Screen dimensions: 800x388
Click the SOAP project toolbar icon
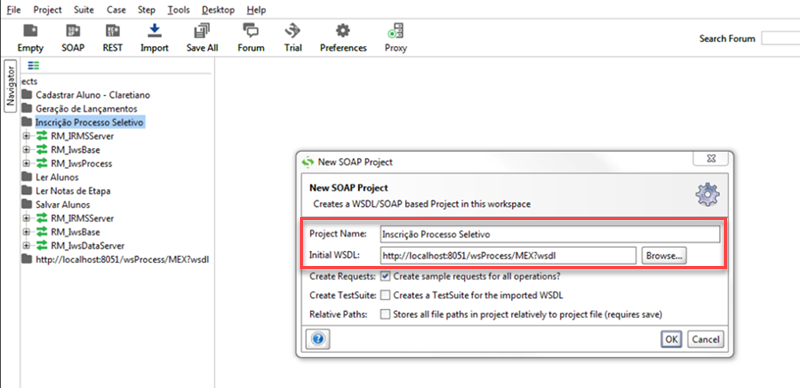pos(73,38)
